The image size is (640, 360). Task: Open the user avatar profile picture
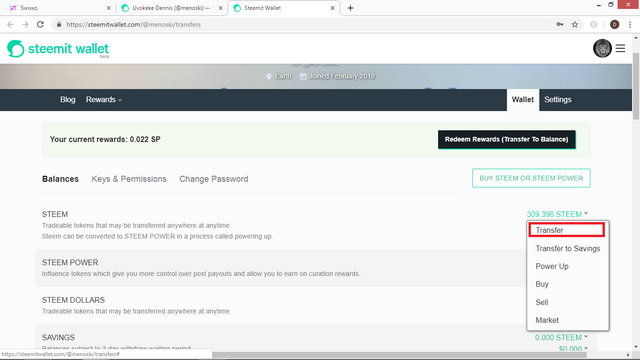pyautogui.click(x=602, y=48)
